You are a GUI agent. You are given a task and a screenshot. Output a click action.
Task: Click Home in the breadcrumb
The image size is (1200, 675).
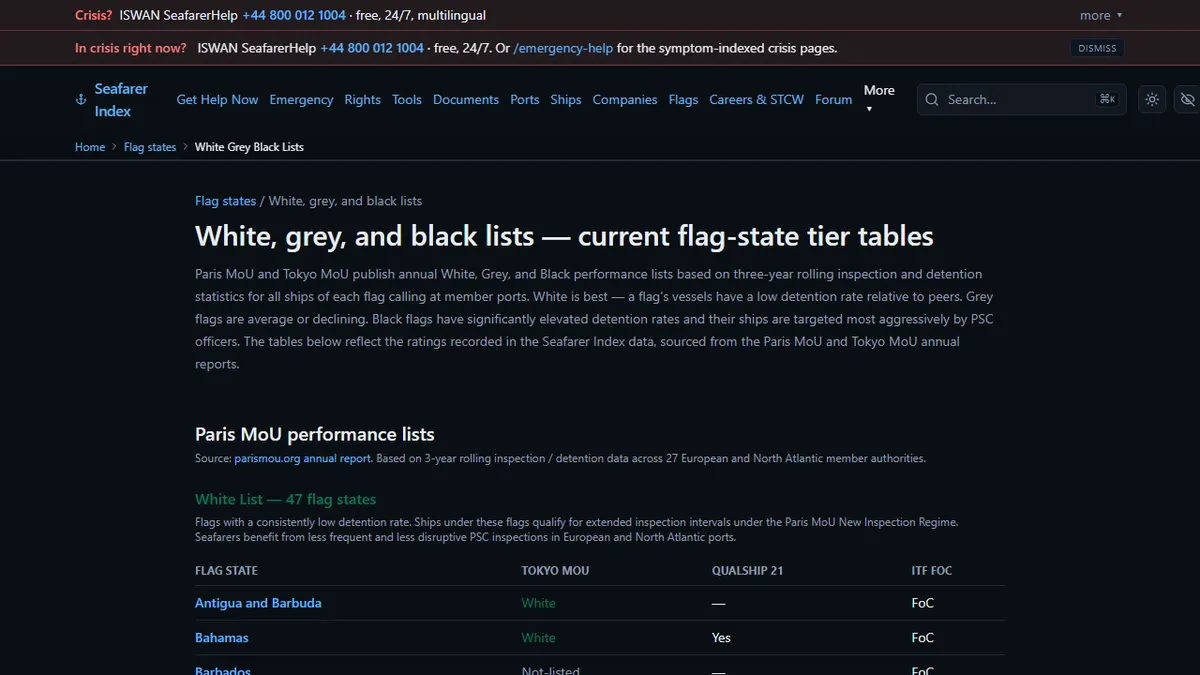tap(90, 147)
